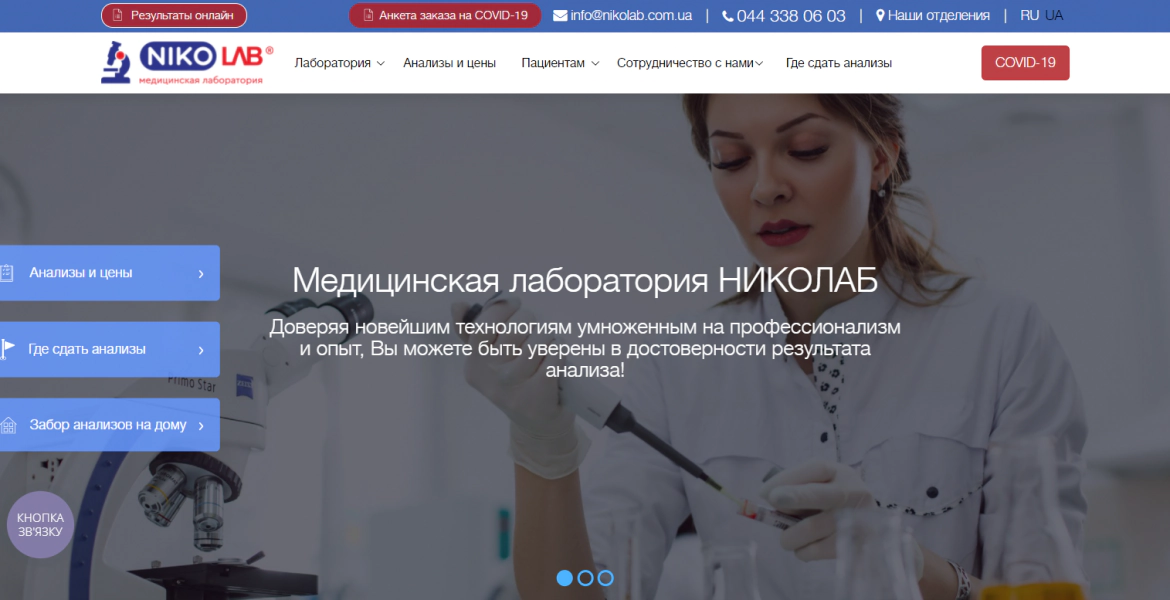Viewport: 1170px width, 600px height.
Task: Click the NIKO LAB microscope logo
Action: (187, 63)
